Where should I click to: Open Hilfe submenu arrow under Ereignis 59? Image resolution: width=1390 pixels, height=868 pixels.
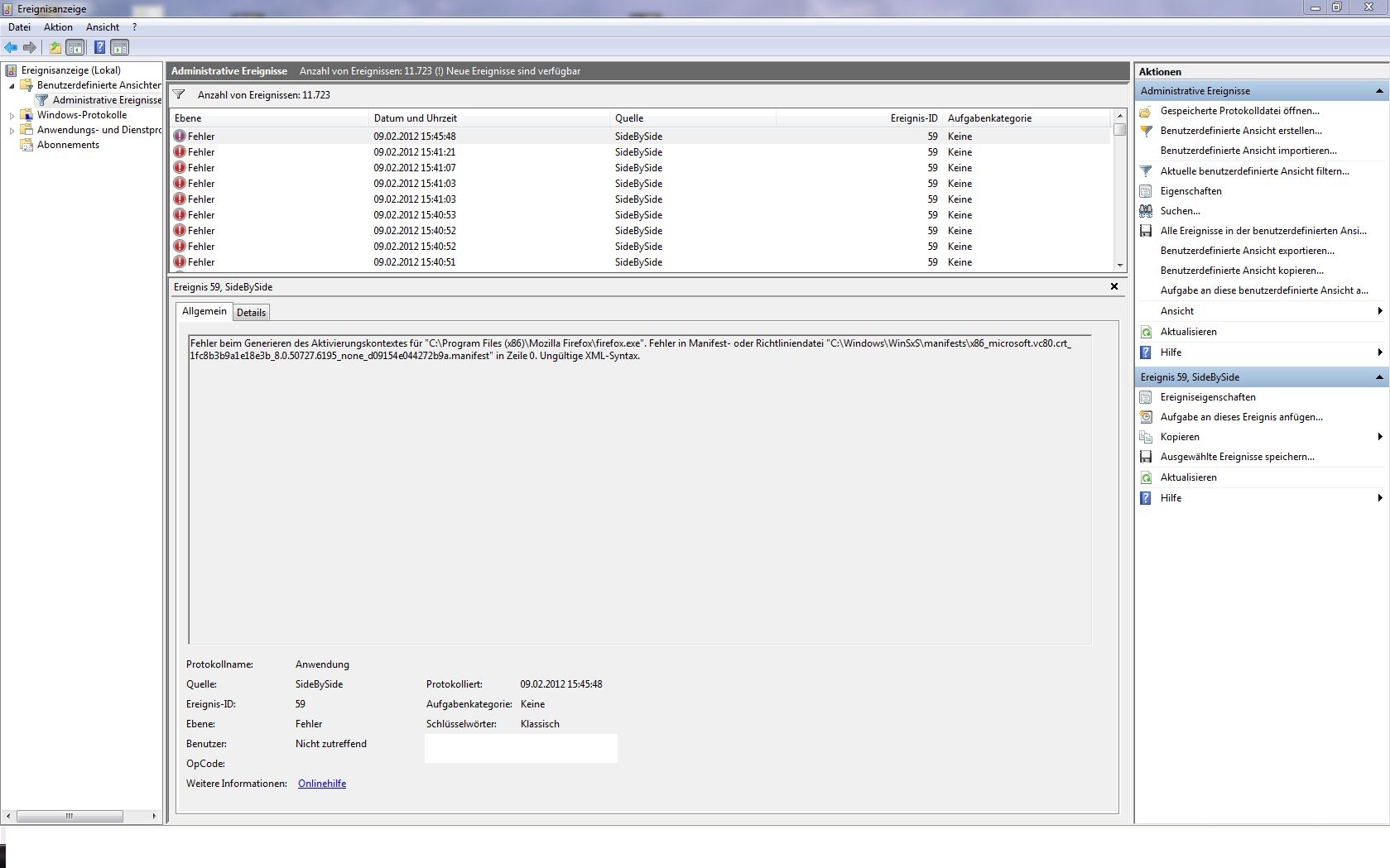(x=1379, y=498)
